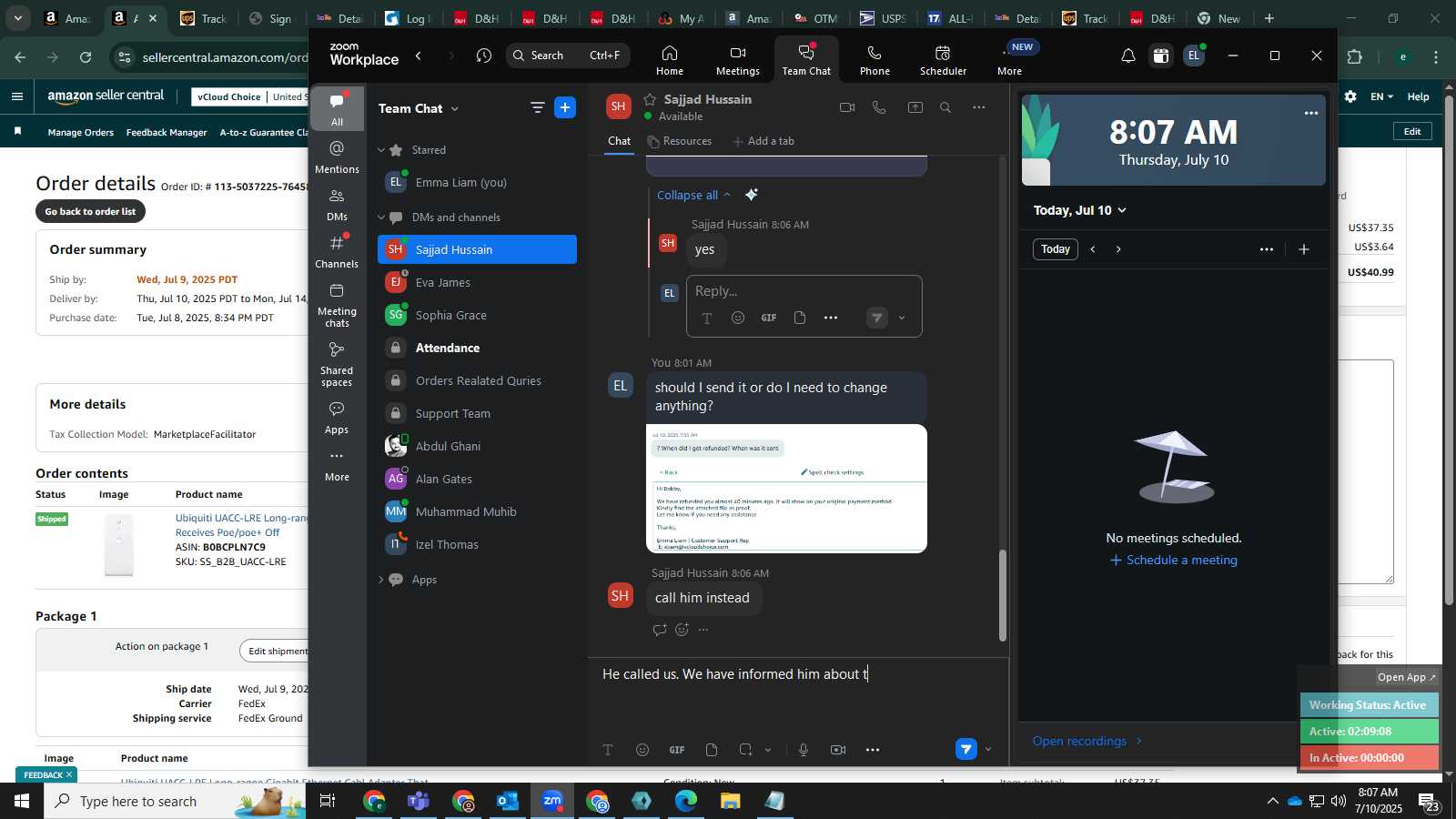
Task: Start video call with Sajjad Hussain
Action: 847,107
